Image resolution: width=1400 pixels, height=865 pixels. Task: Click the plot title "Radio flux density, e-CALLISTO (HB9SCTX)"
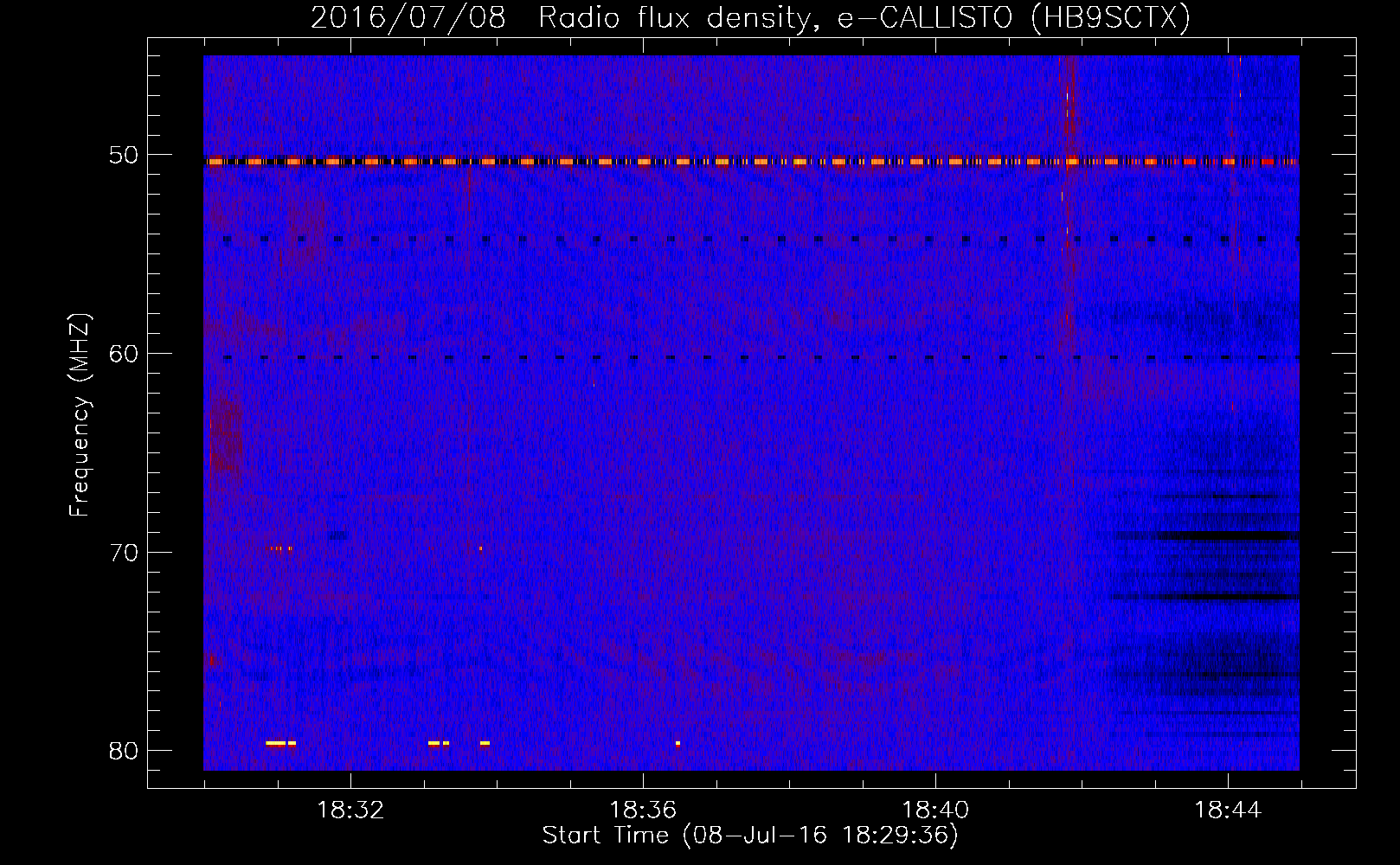click(x=864, y=18)
